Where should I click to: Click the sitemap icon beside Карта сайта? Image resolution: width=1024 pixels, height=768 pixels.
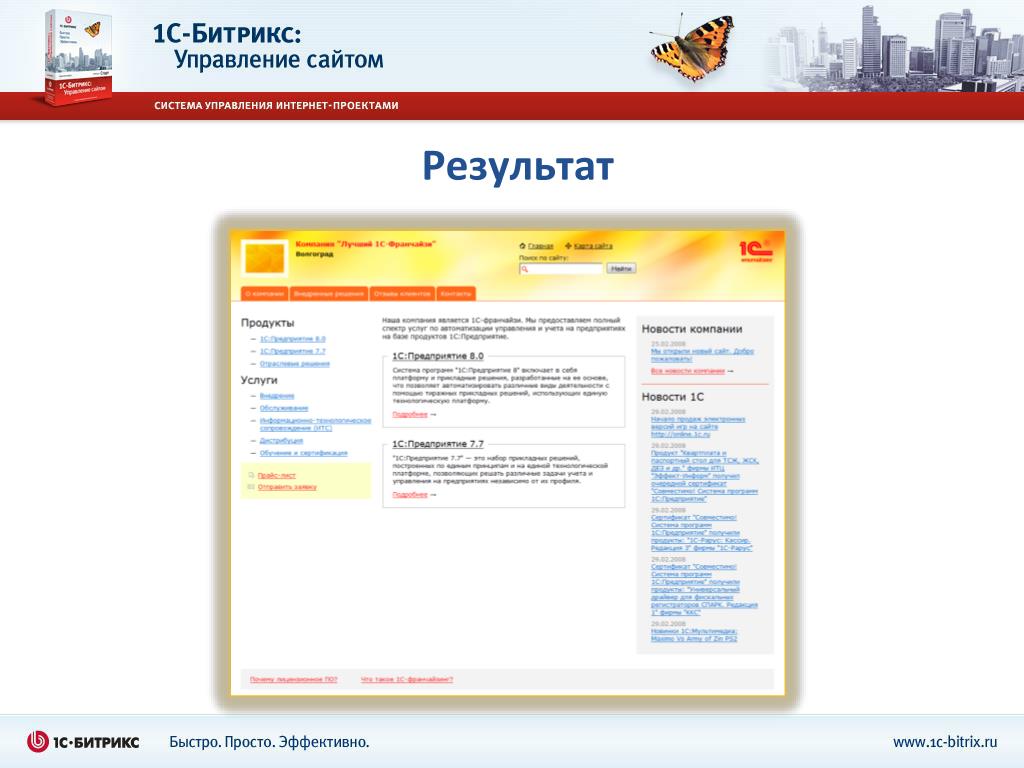tap(568, 246)
